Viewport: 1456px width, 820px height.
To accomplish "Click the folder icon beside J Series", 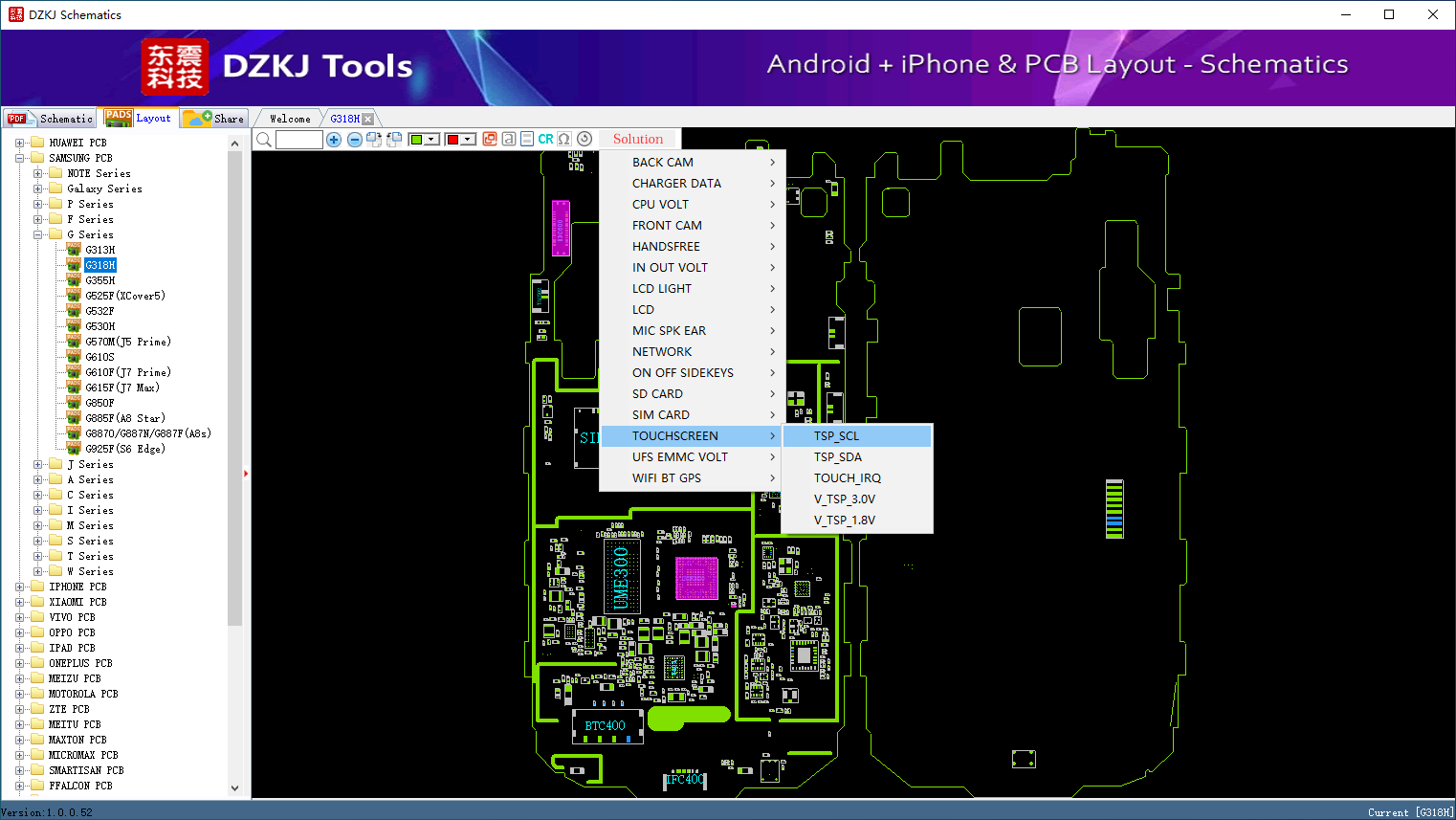I will coord(55,464).
